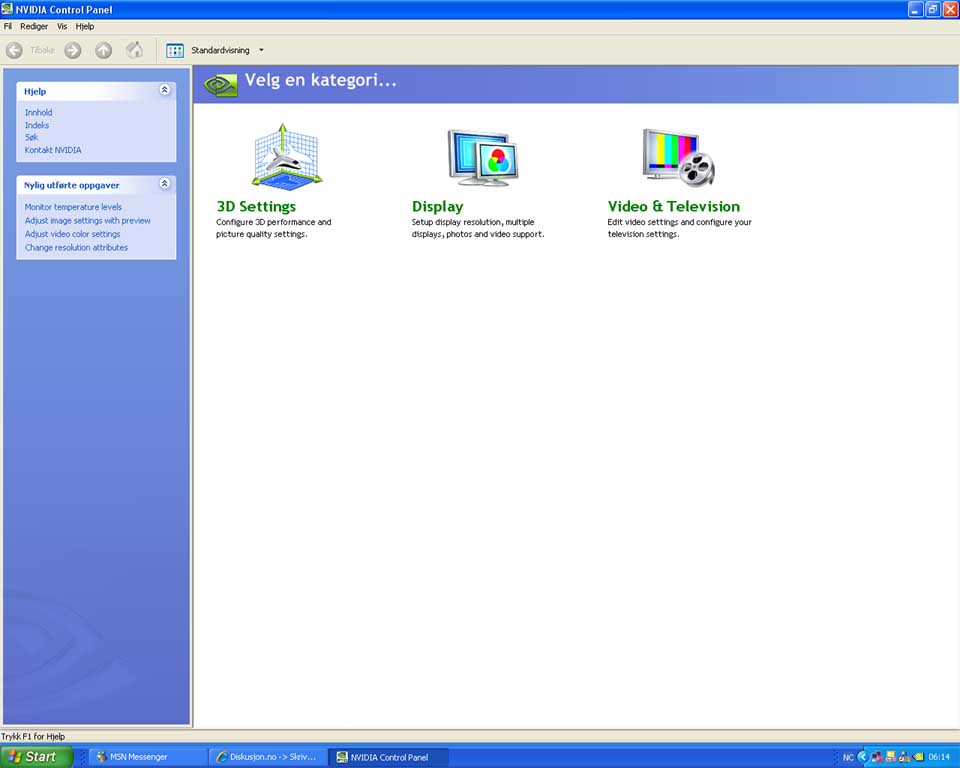Open Adjust video color settings task

pos(72,234)
